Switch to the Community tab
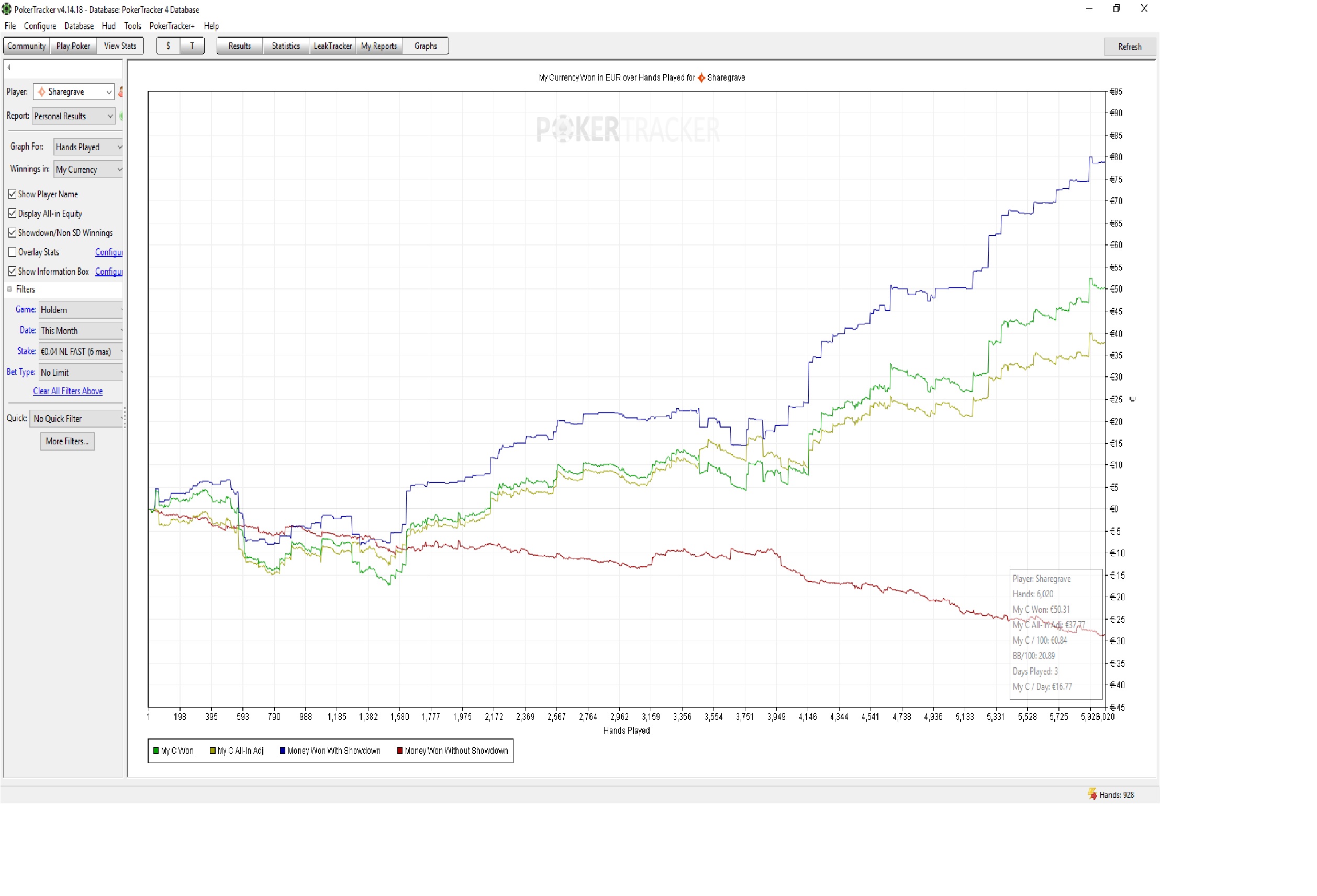Screen dimensions: 1317x896 pyautogui.click(x=27, y=46)
